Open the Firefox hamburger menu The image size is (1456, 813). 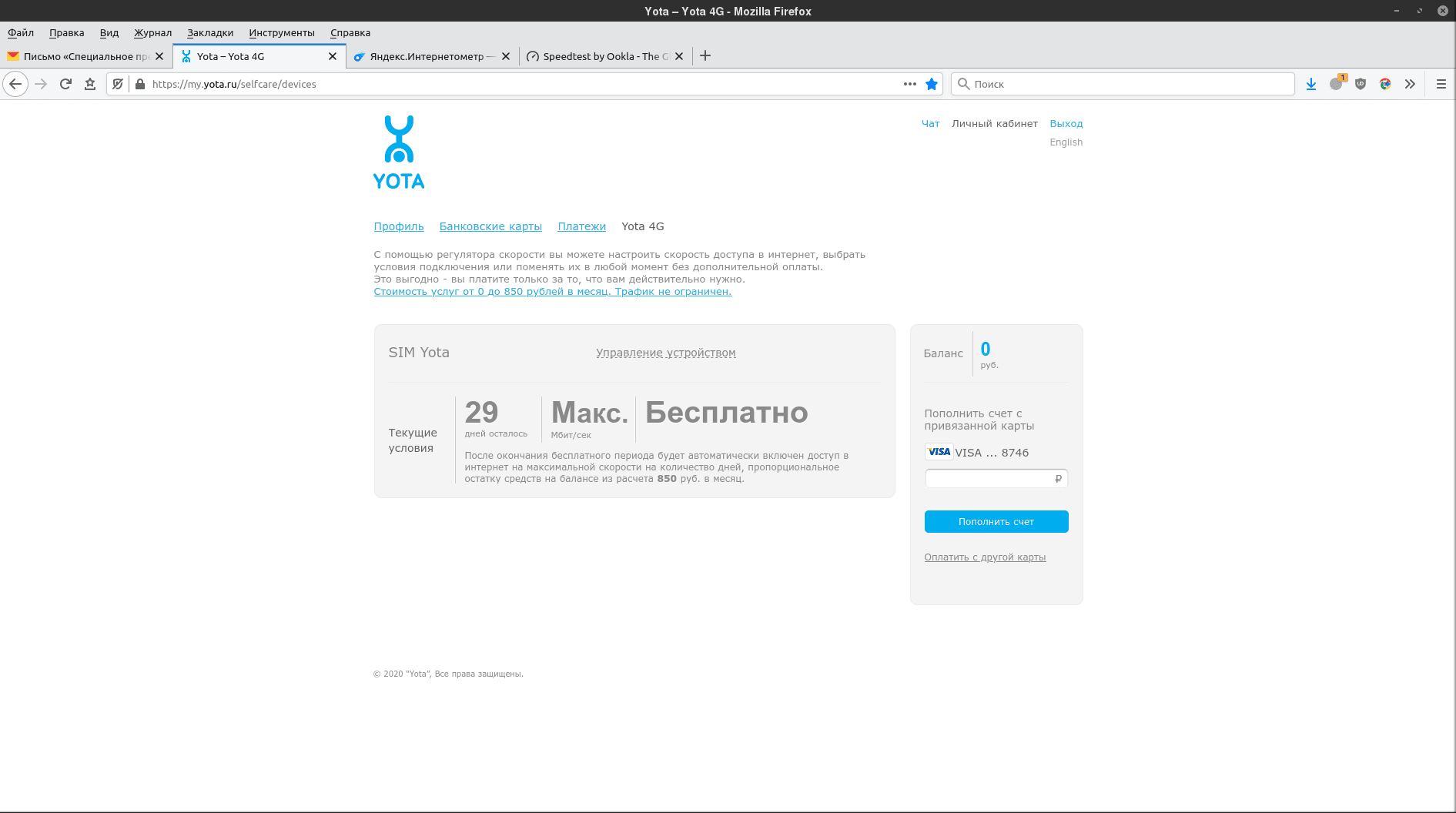click(1441, 84)
